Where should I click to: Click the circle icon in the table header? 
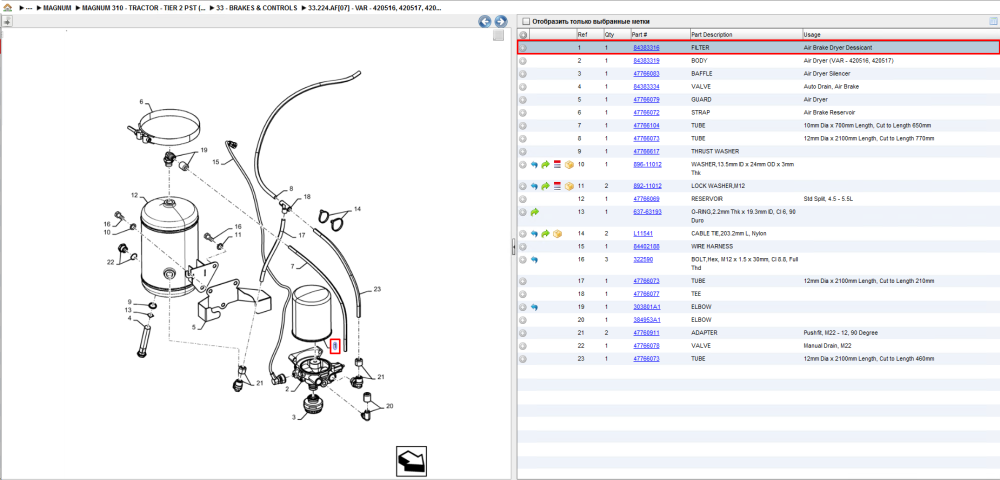[x=523, y=34]
